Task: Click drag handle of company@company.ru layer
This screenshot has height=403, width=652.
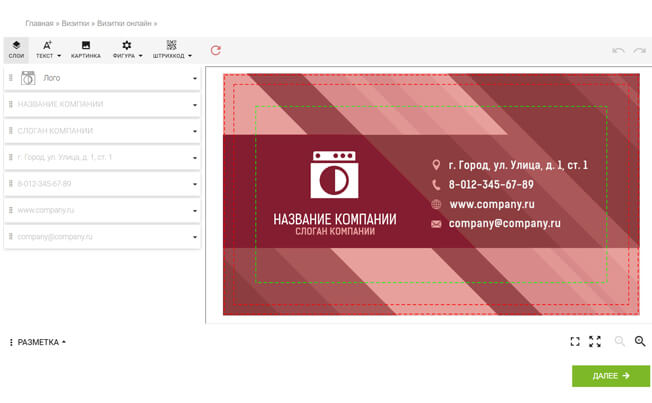Action: [x=11, y=237]
